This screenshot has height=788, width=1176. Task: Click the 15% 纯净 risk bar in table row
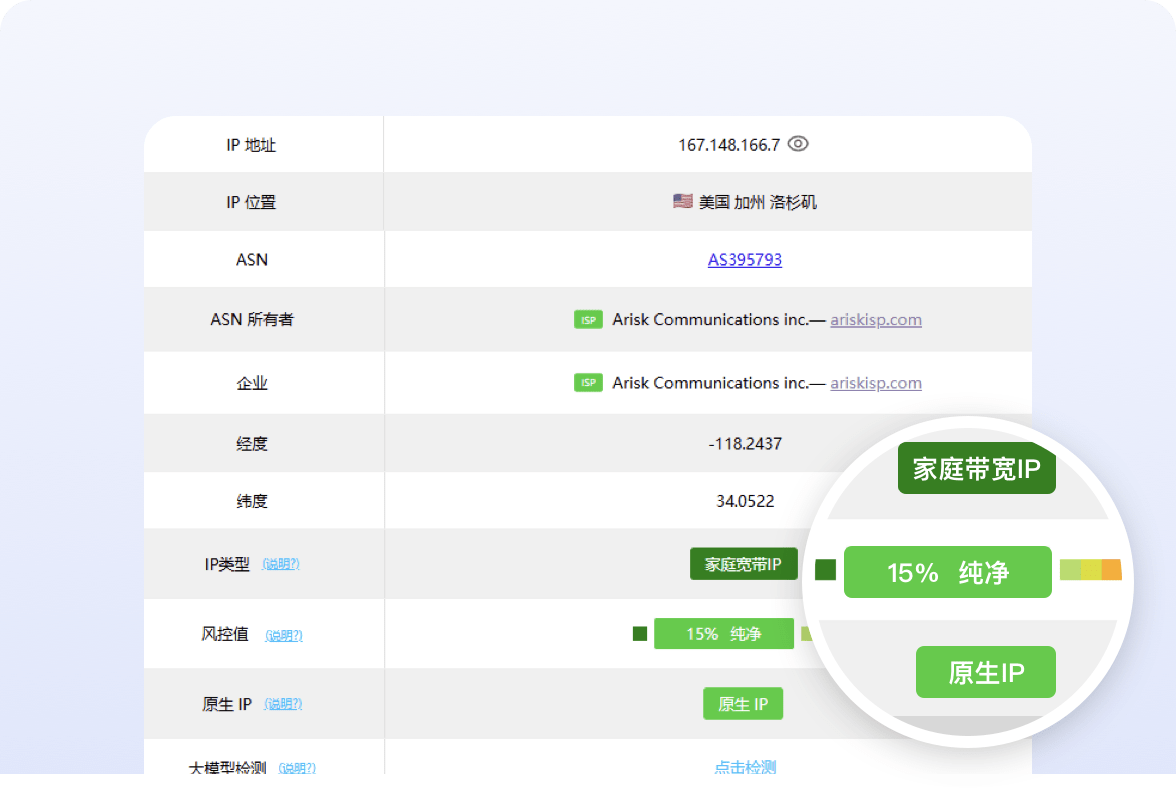[724, 634]
